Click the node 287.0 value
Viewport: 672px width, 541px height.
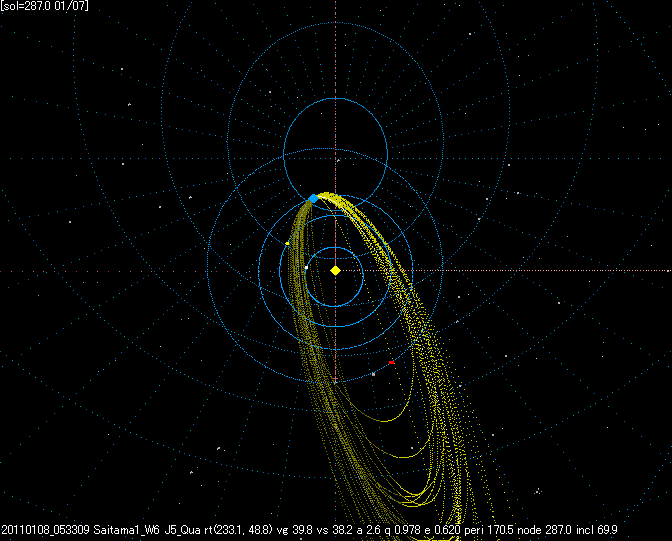point(544,530)
